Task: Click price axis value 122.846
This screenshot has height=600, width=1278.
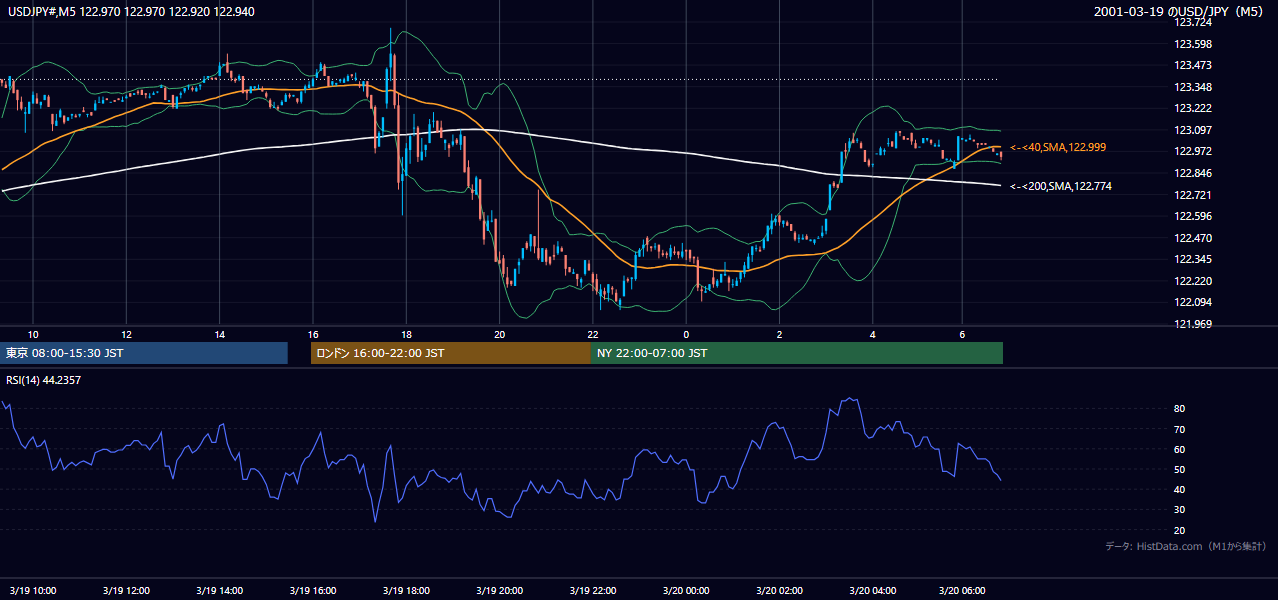Action: pyautogui.click(x=1195, y=173)
